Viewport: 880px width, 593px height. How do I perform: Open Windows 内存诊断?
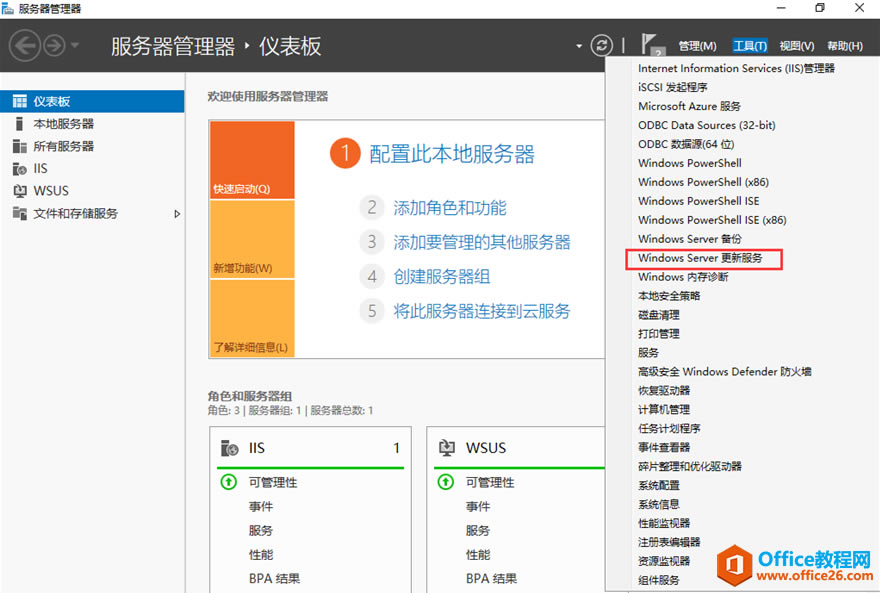coord(683,277)
